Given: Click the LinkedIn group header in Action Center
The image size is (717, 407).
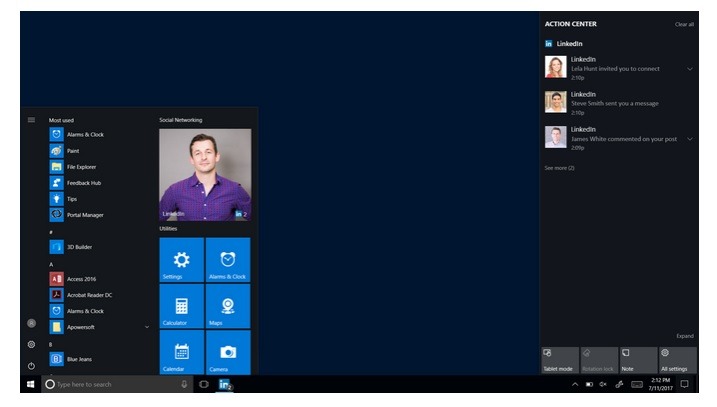Looking at the screenshot, I should click(564, 43).
